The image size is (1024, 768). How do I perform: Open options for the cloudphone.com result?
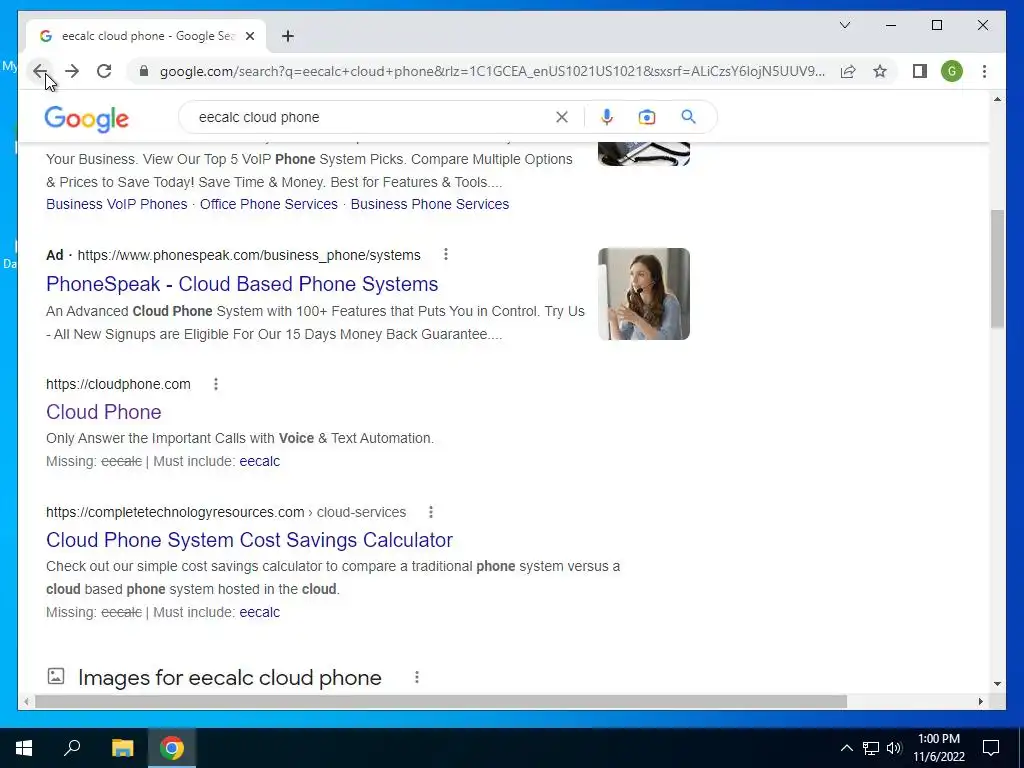click(216, 384)
